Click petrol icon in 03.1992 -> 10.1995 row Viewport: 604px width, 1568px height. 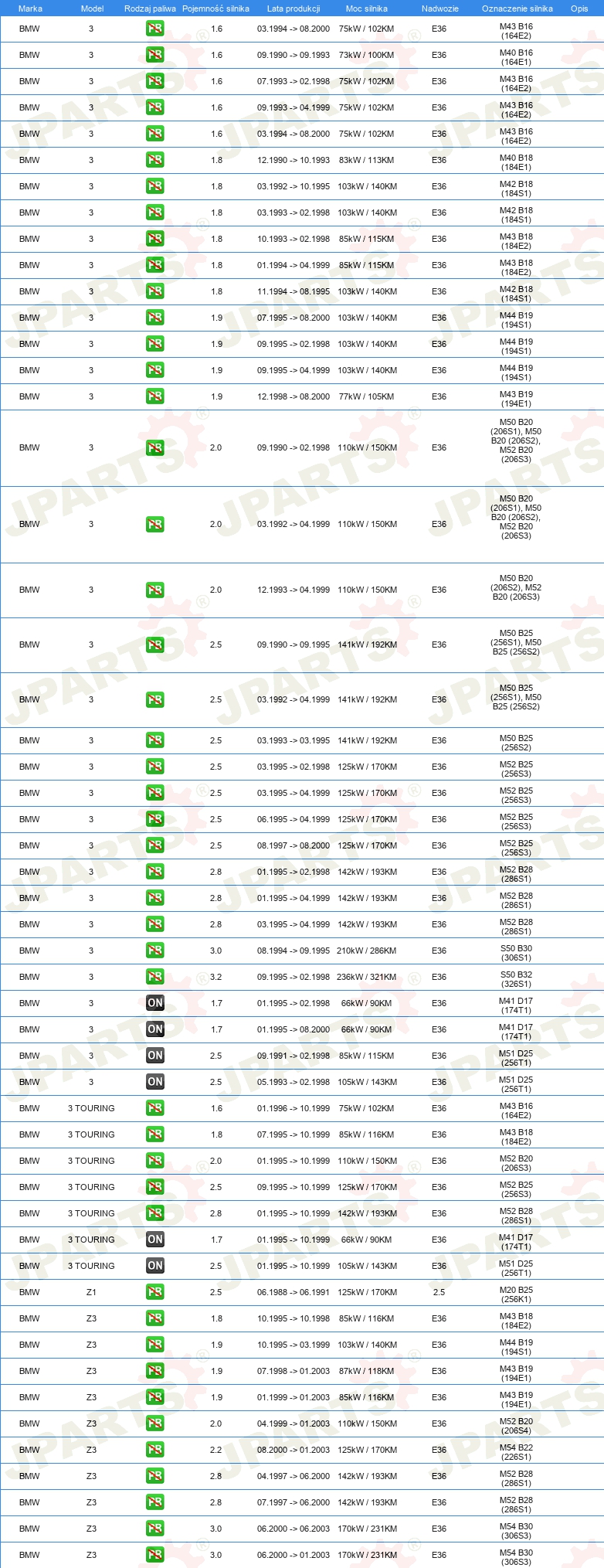pos(155,186)
